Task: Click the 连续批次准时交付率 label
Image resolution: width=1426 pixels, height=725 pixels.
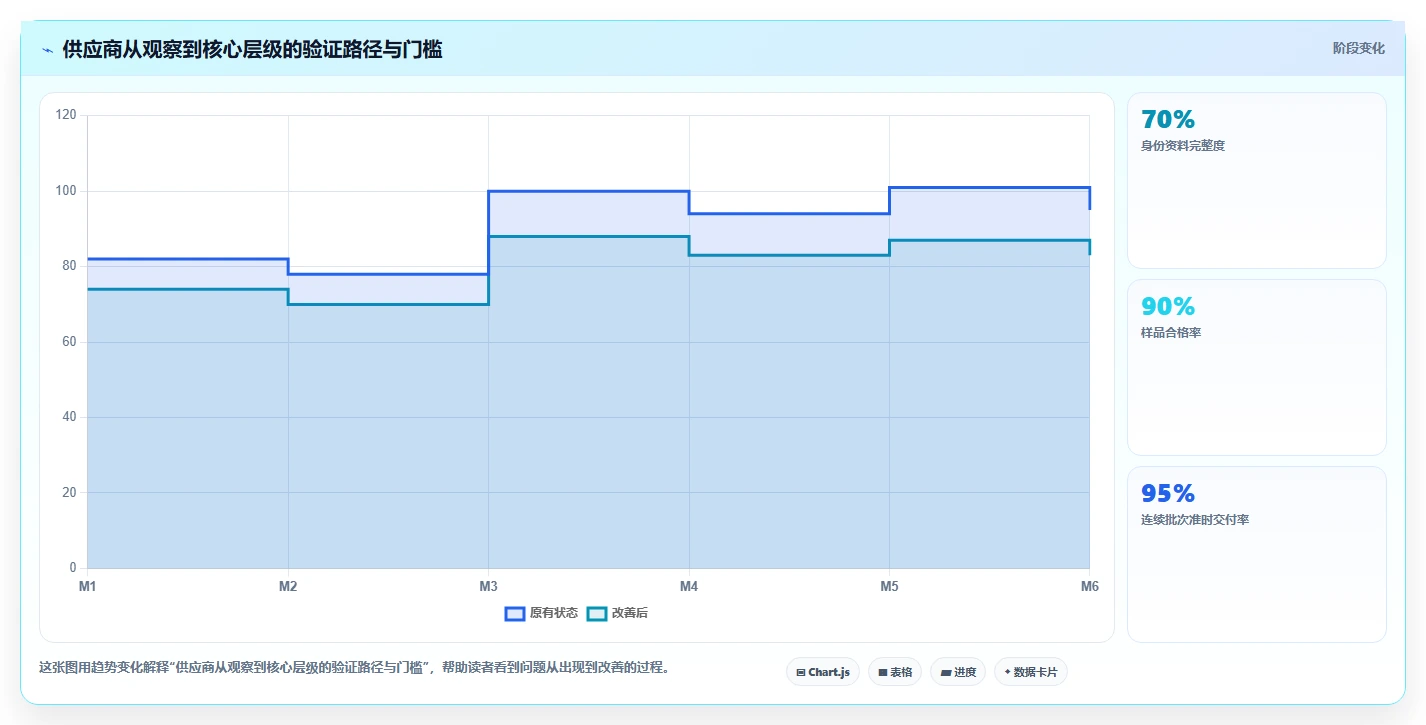Action: pyautogui.click(x=1195, y=520)
